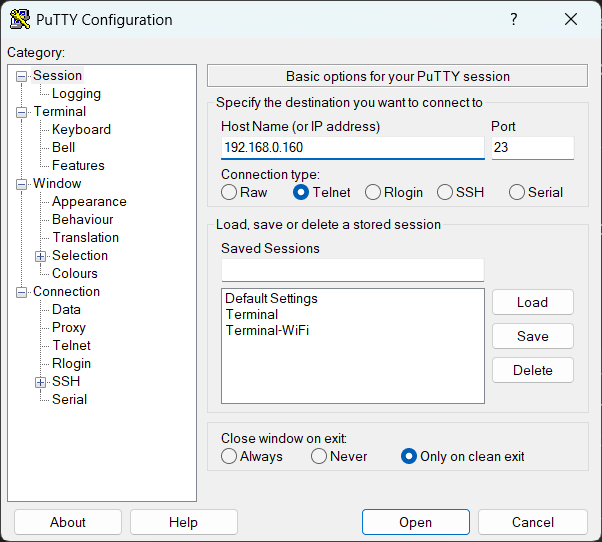Open the Bell settings category
This screenshot has height=542, width=602.
pyautogui.click(x=63, y=148)
